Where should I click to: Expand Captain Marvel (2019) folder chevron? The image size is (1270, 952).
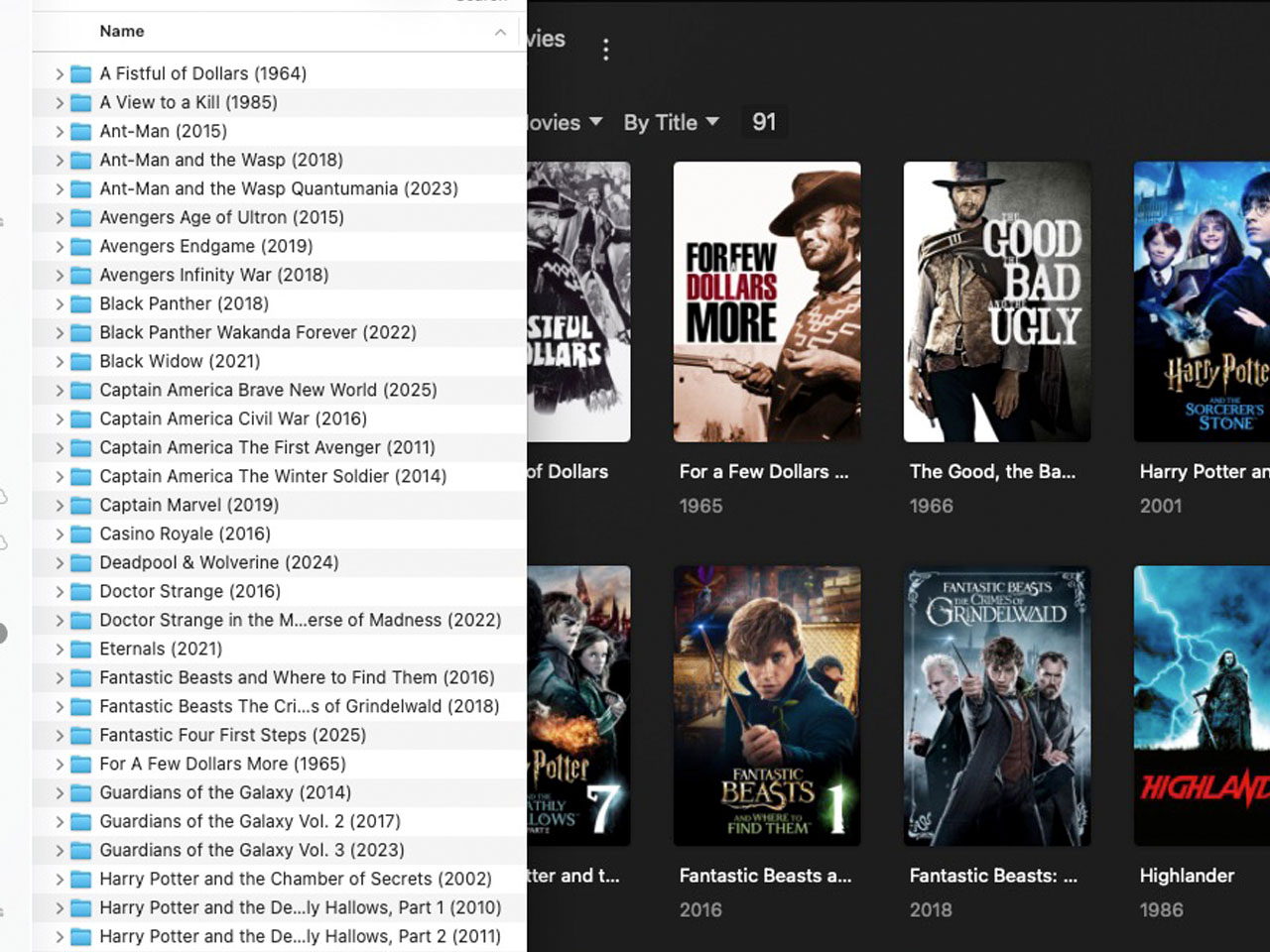(60, 506)
